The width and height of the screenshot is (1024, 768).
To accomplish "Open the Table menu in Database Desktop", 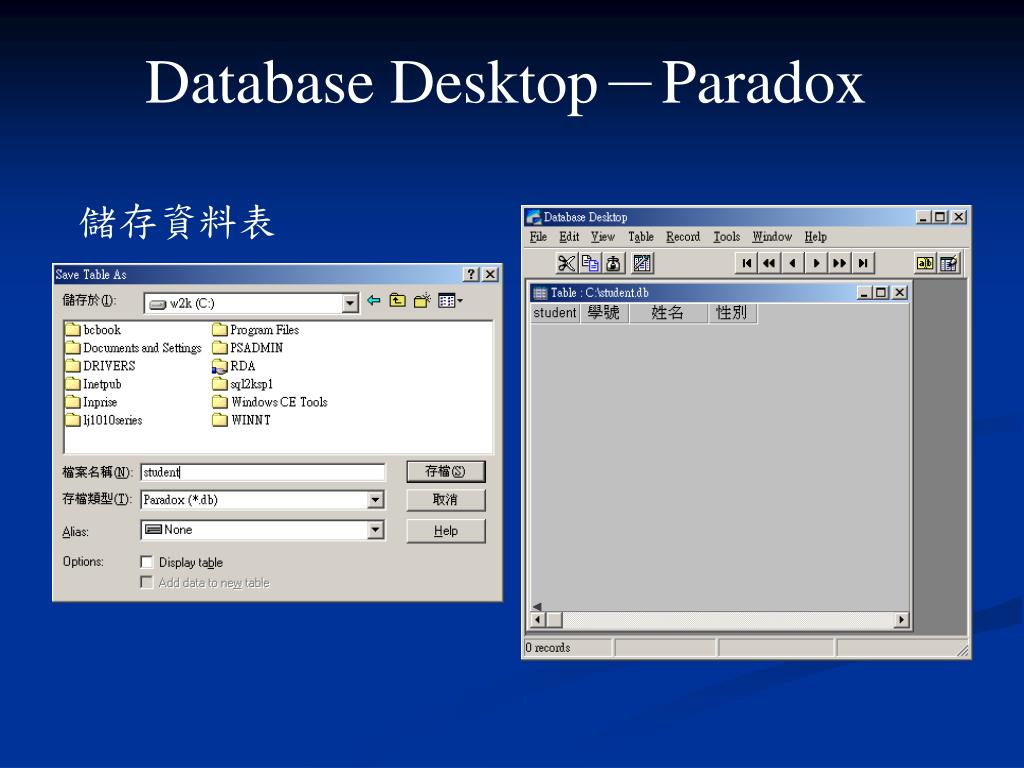I will (x=641, y=236).
